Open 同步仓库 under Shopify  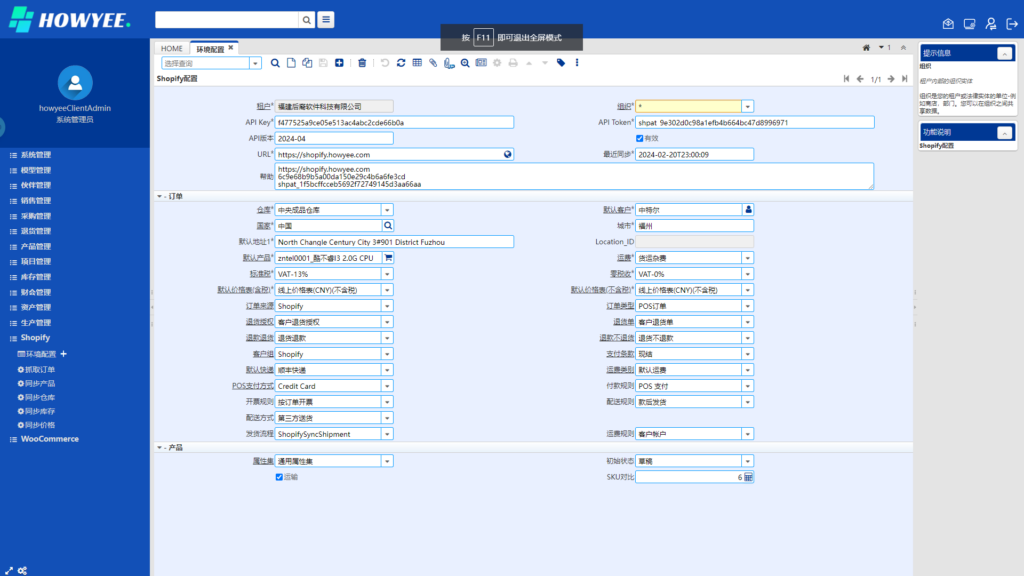(x=37, y=397)
